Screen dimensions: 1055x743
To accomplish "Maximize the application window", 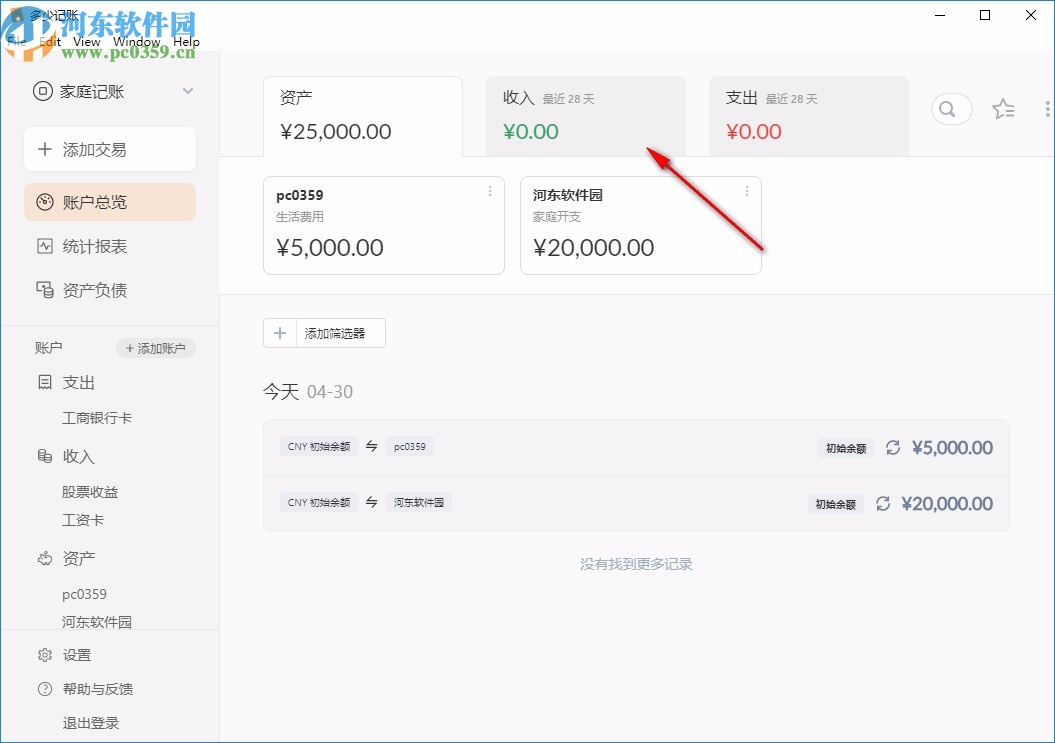I will [985, 15].
